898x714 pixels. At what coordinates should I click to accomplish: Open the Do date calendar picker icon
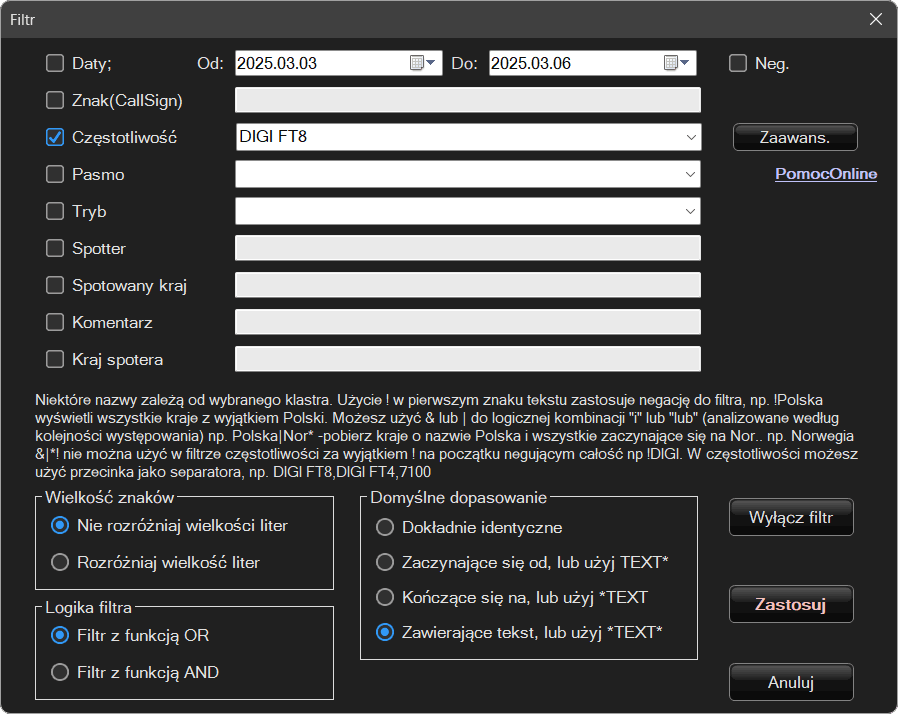click(677, 64)
